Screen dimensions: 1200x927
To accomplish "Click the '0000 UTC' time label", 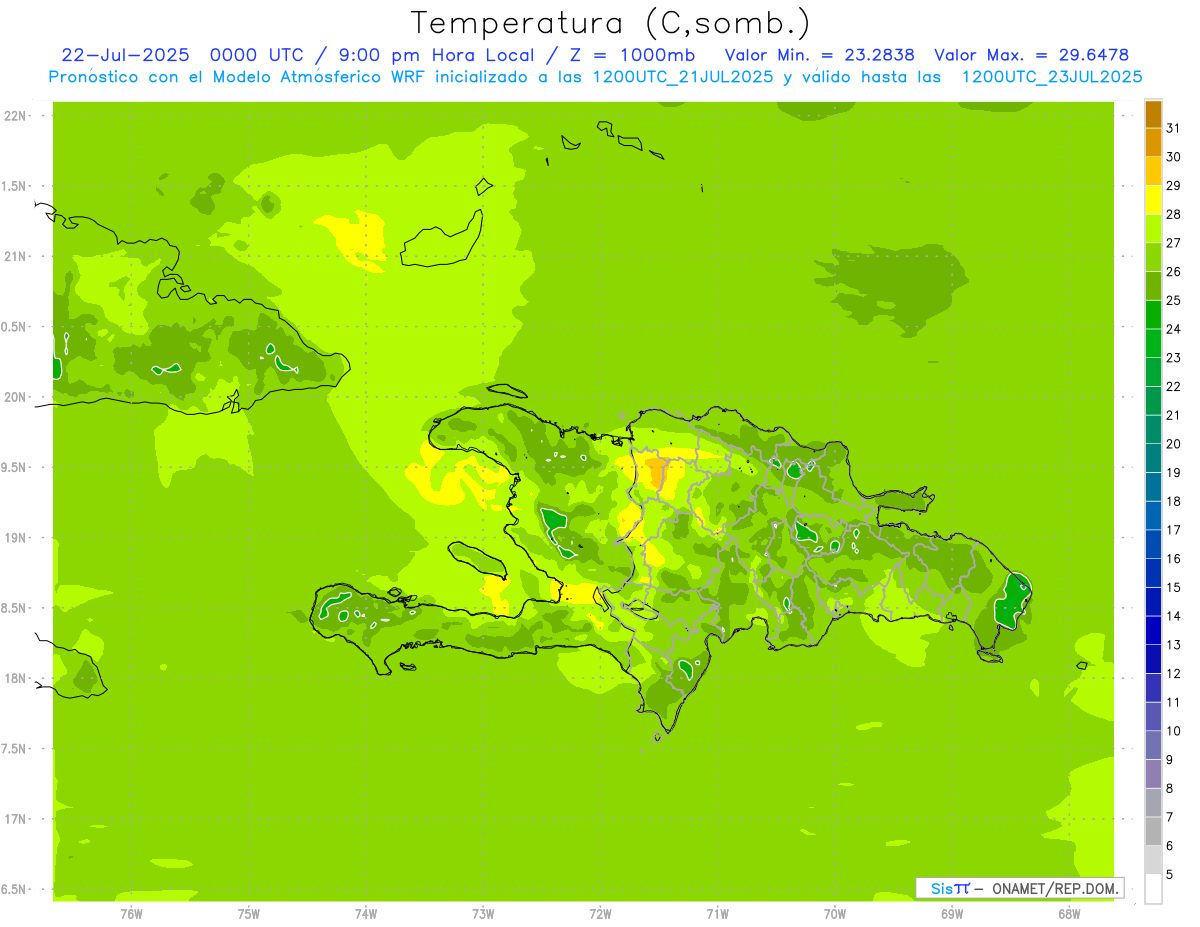I will (256, 55).
